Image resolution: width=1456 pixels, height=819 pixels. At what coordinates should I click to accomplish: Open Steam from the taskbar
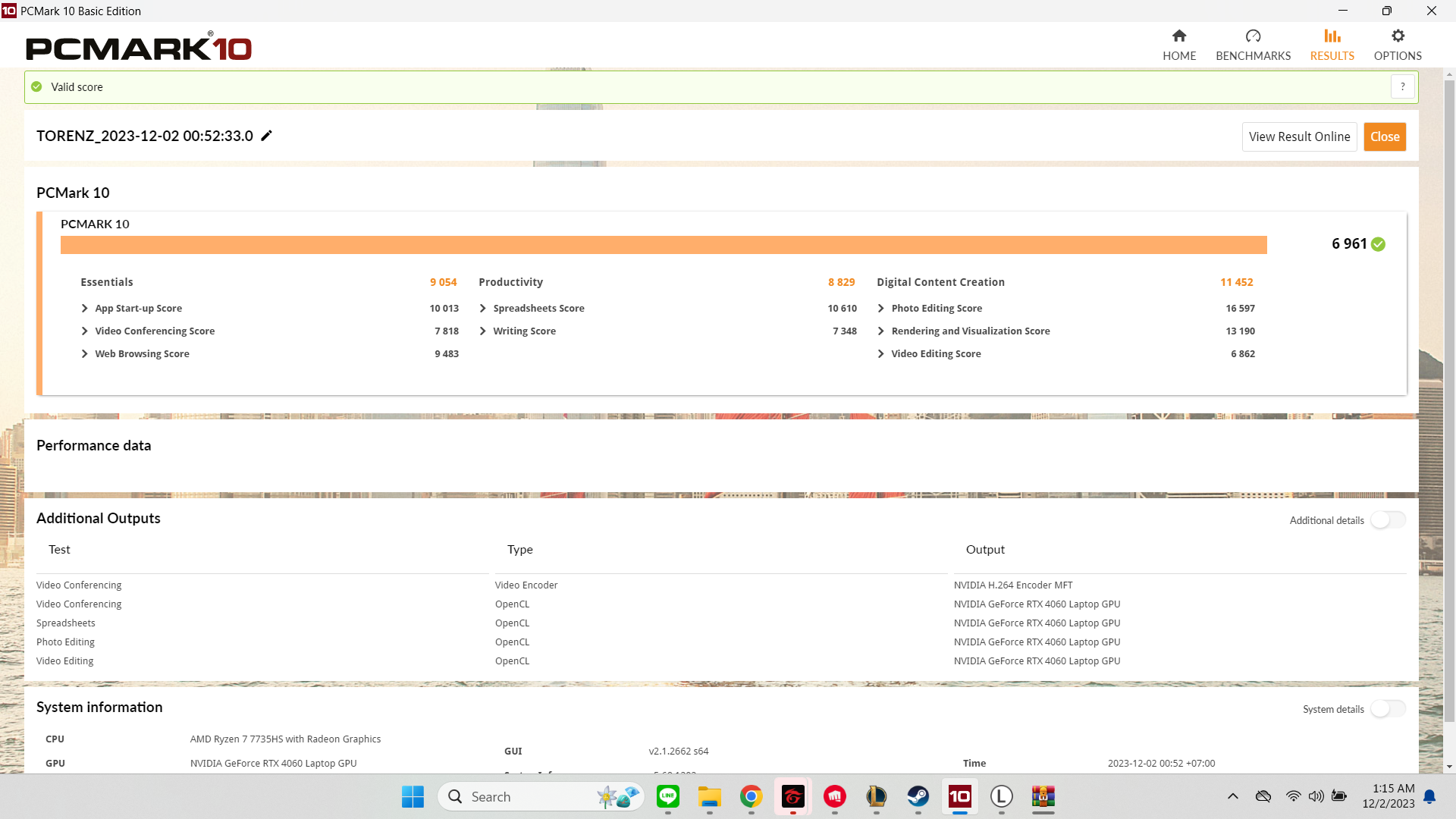[x=918, y=796]
